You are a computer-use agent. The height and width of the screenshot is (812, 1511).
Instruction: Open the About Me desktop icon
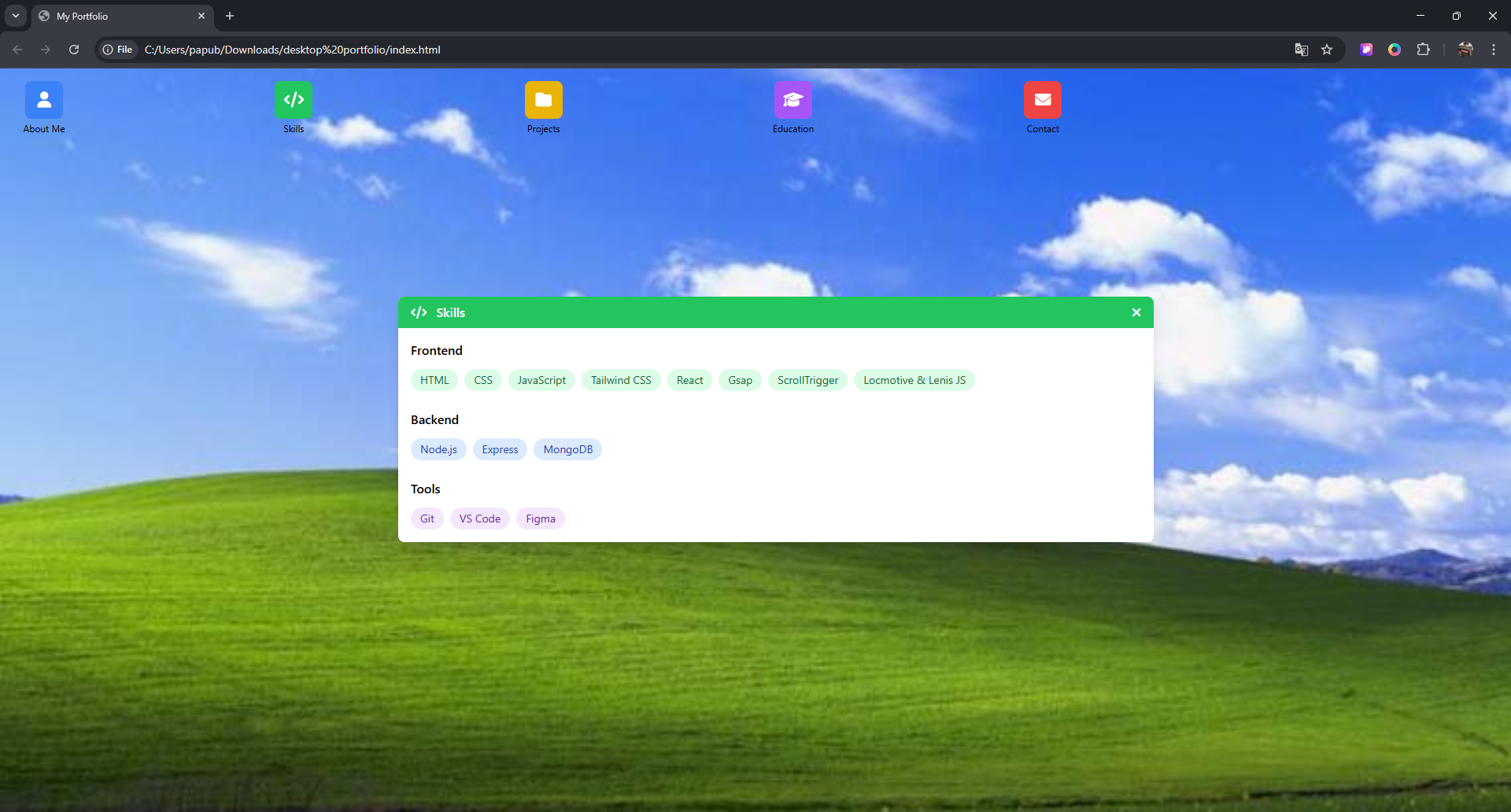point(44,101)
